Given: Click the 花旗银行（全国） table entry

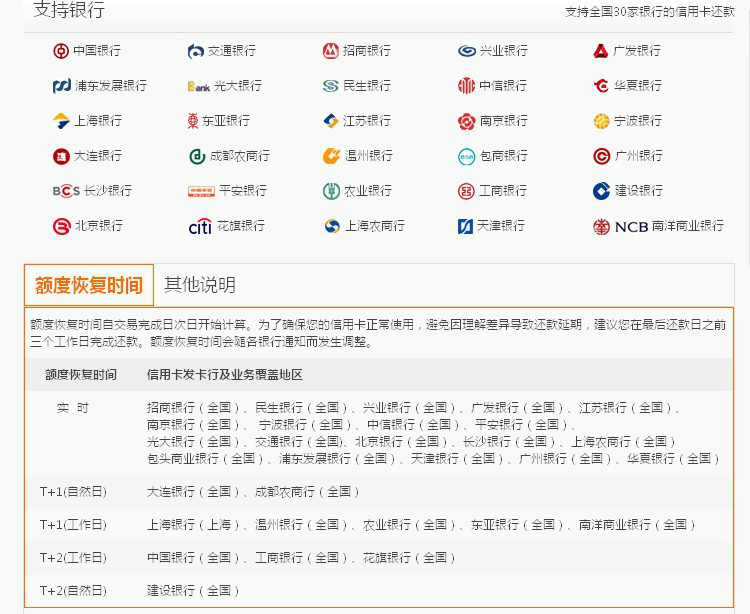Looking at the screenshot, I should (x=409, y=558).
